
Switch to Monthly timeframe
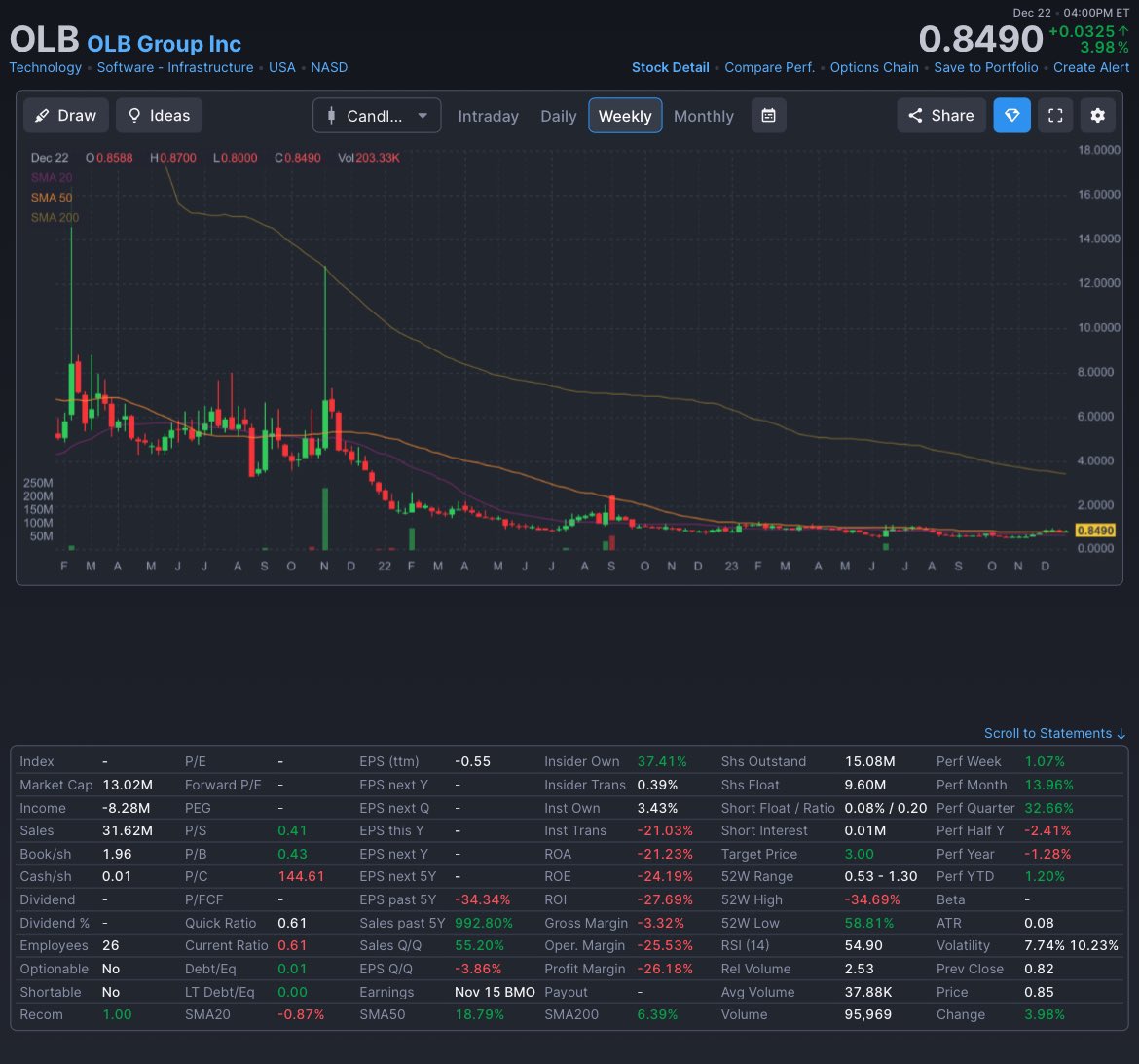(703, 116)
